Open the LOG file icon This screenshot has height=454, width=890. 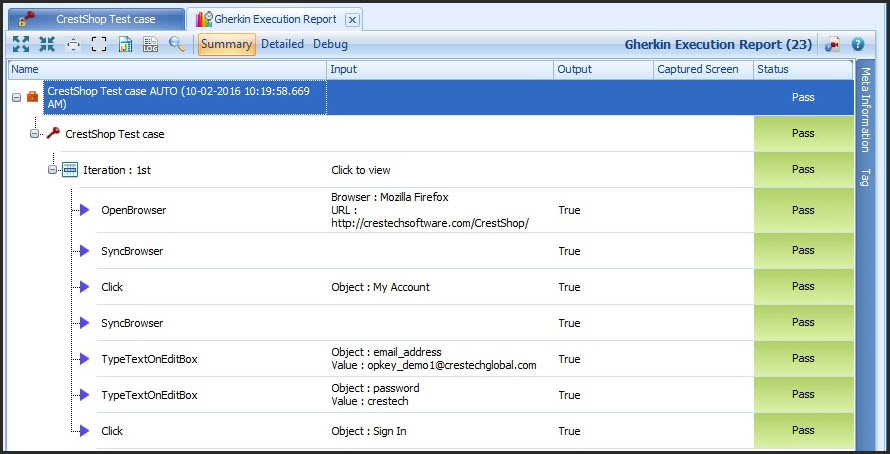(150, 44)
